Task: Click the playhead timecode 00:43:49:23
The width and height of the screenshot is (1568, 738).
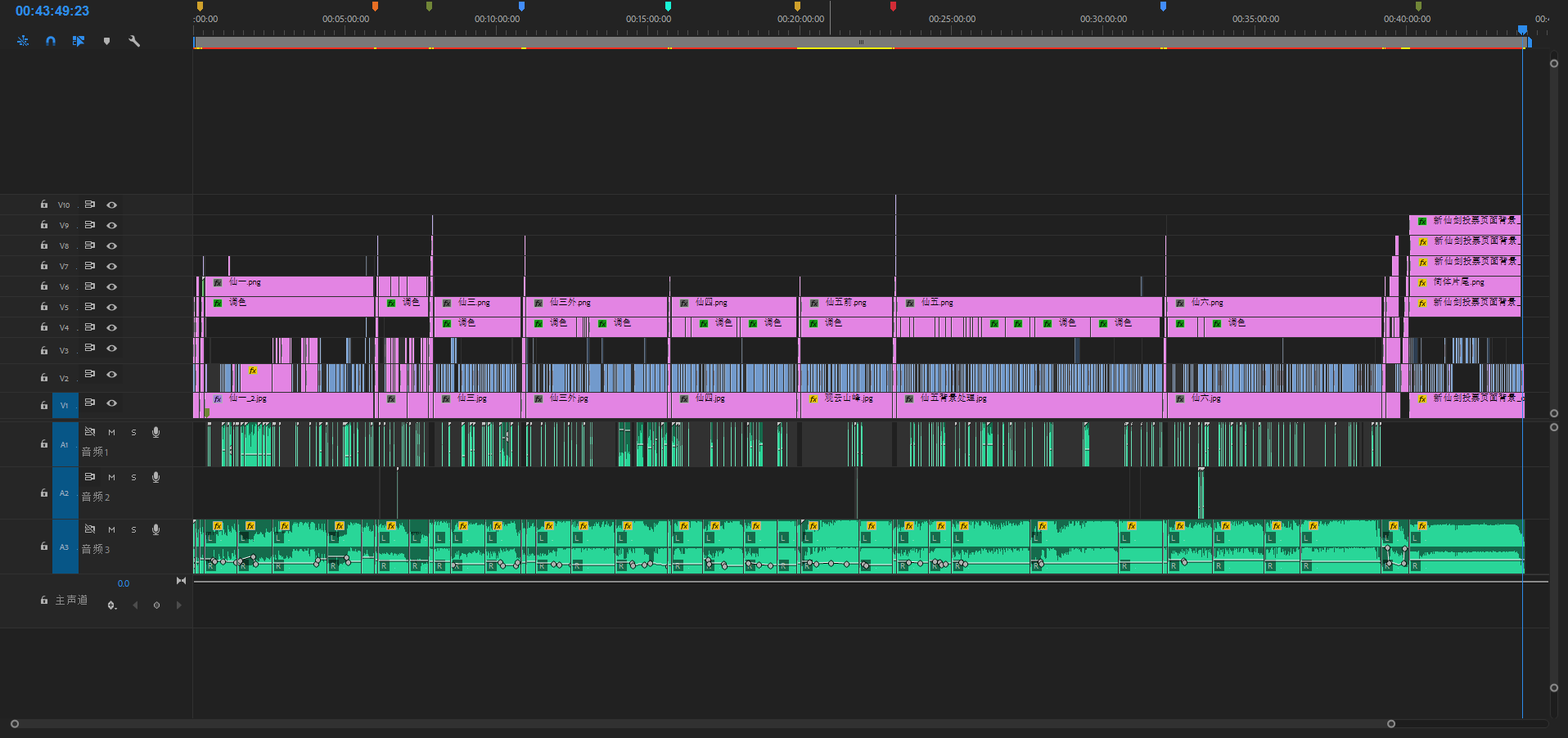Action: click(x=52, y=11)
